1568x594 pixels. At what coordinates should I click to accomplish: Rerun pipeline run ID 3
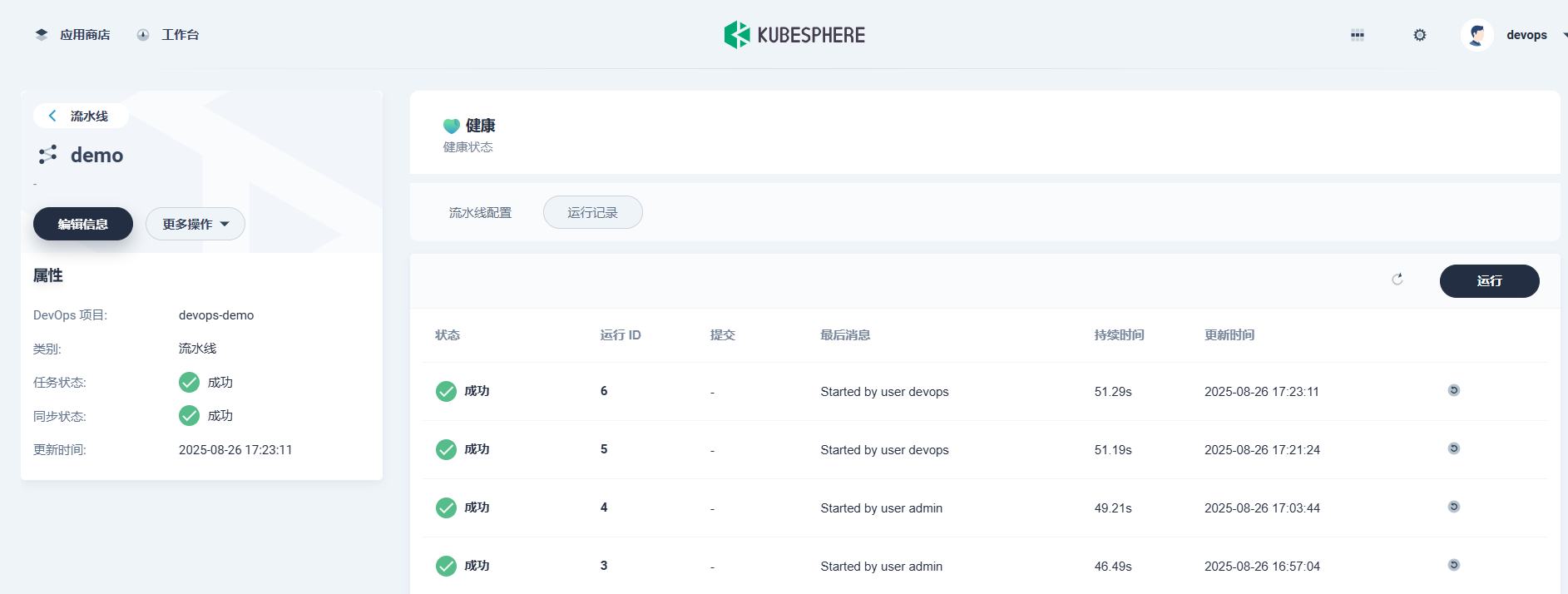[x=1454, y=565]
